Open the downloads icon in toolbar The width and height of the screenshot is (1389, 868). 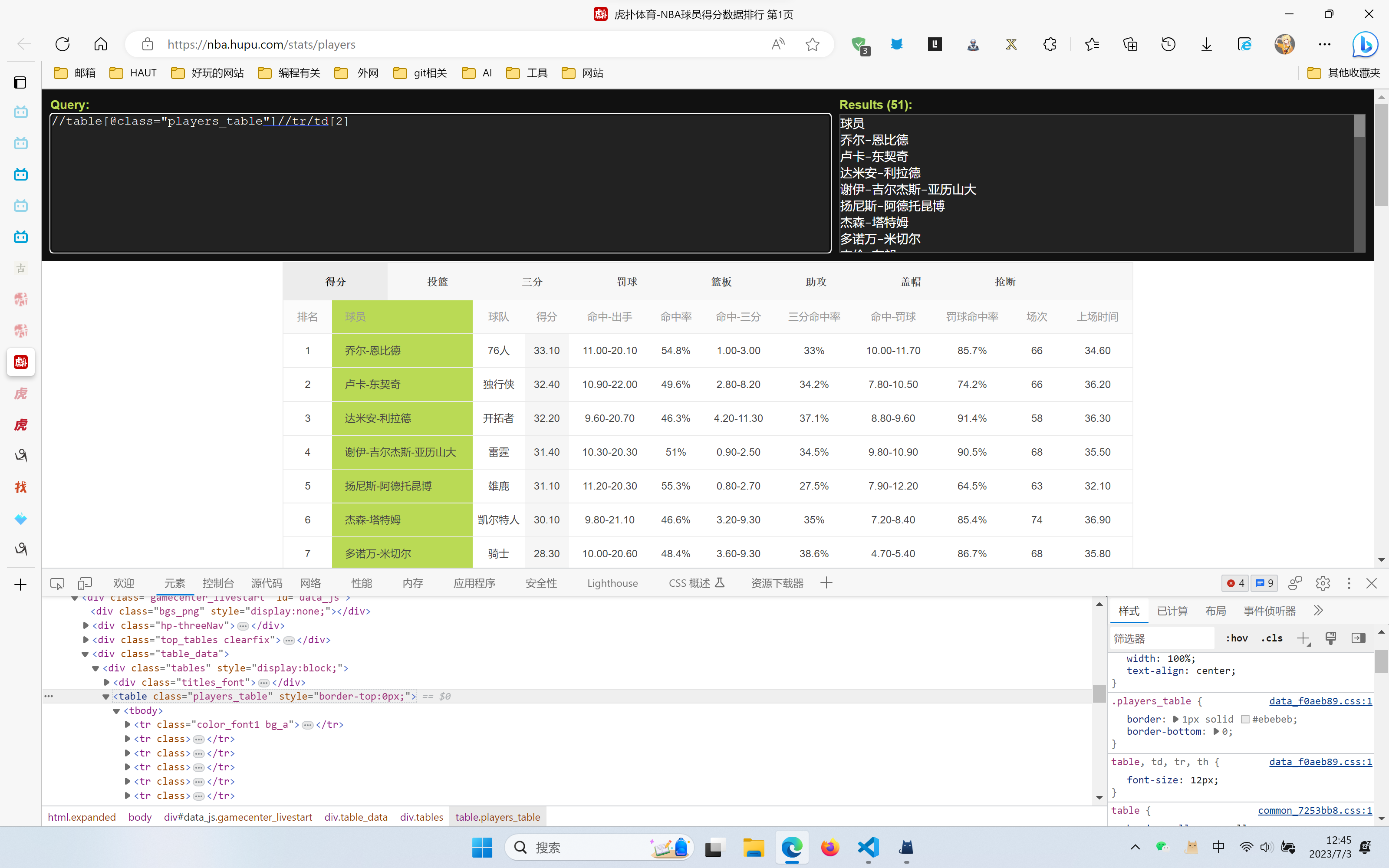pyautogui.click(x=1206, y=44)
